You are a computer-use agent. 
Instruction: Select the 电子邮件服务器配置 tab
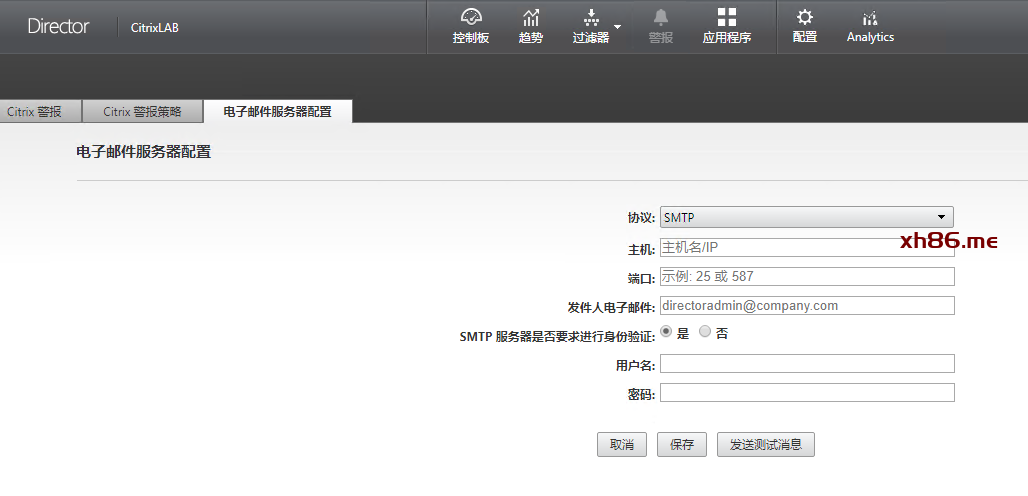pyautogui.click(x=277, y=112)
